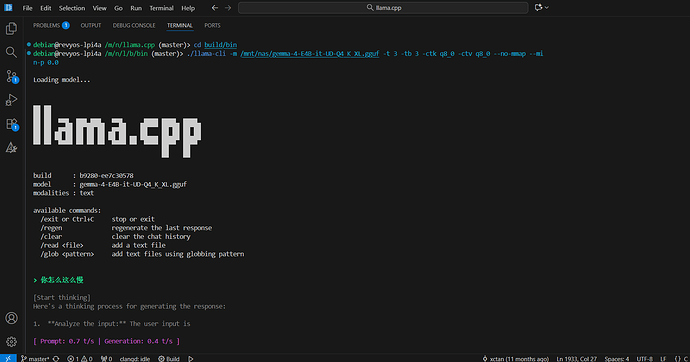The image size is (690, 362).
Task: Switch to the PORTS panel tab
Action: [x=212, y=26]
